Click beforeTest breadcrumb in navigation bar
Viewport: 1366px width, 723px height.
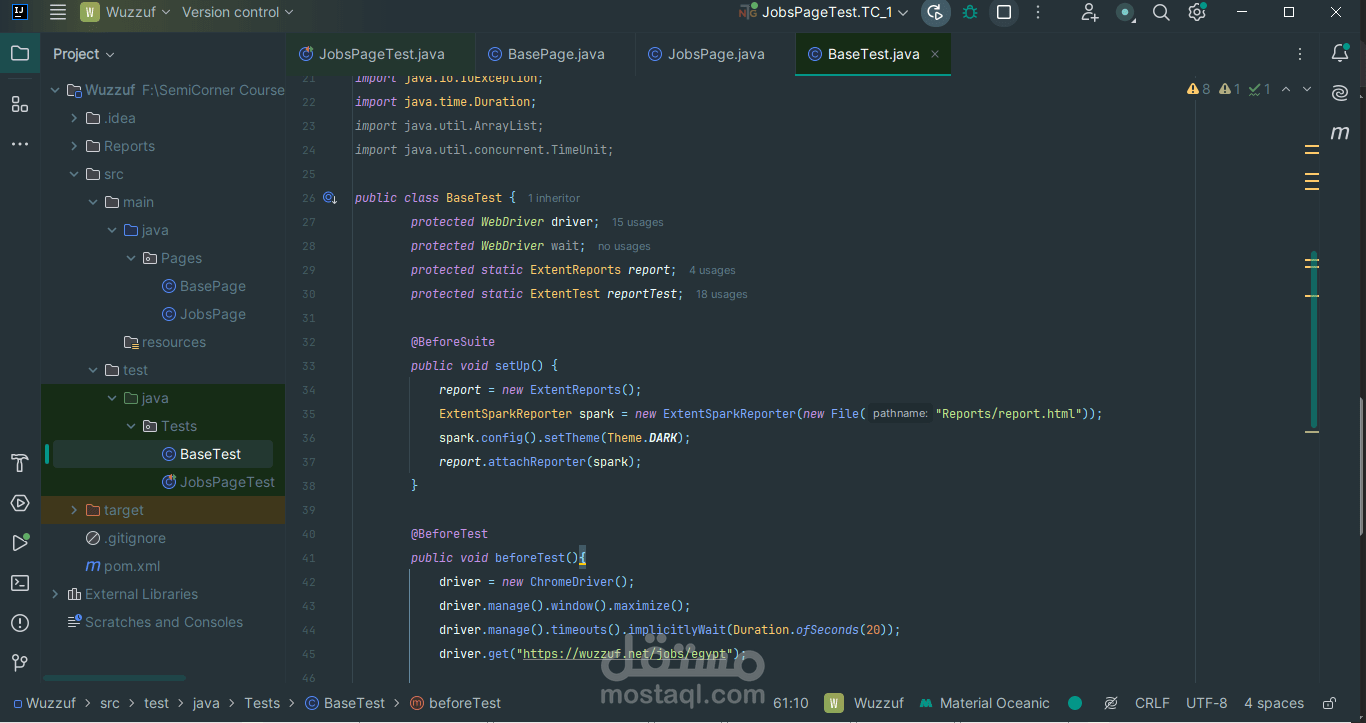pyautogui.click(x=455, y=703)
